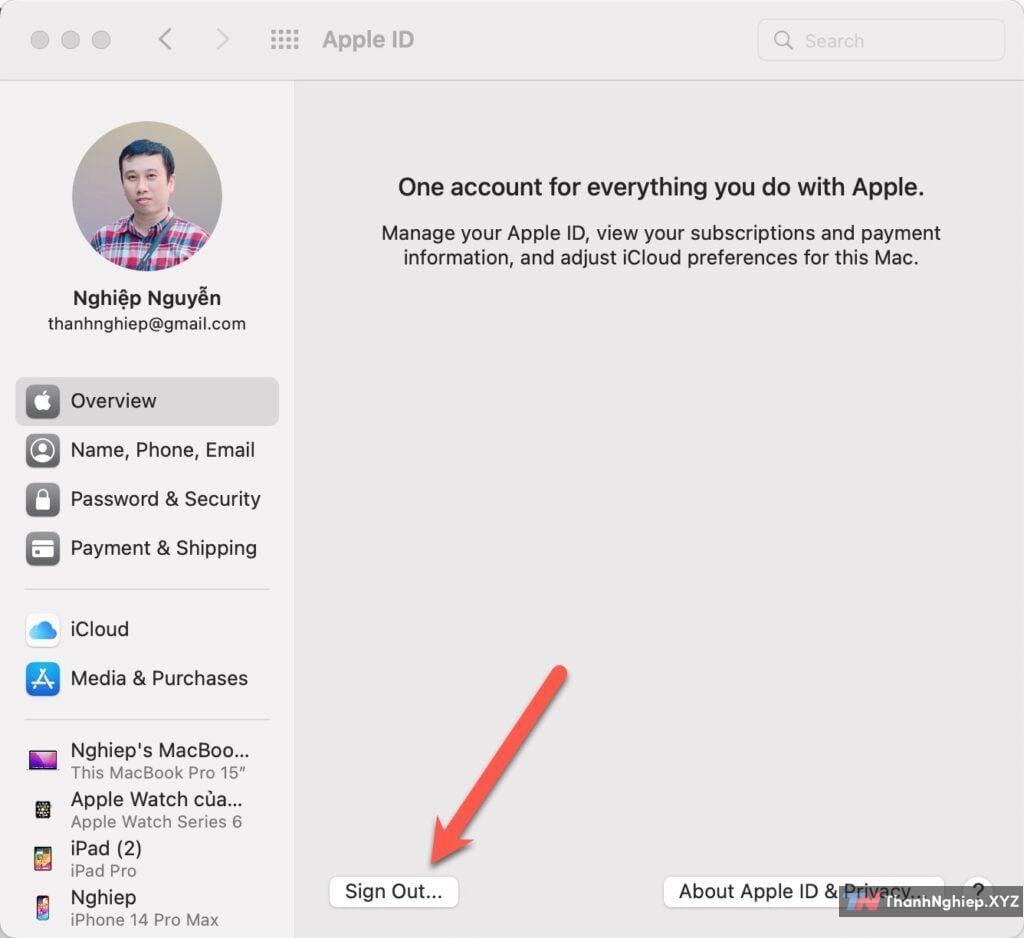
Task: Open Media & Purchases section
Action: pyautogui.click(x=147, y=679)
